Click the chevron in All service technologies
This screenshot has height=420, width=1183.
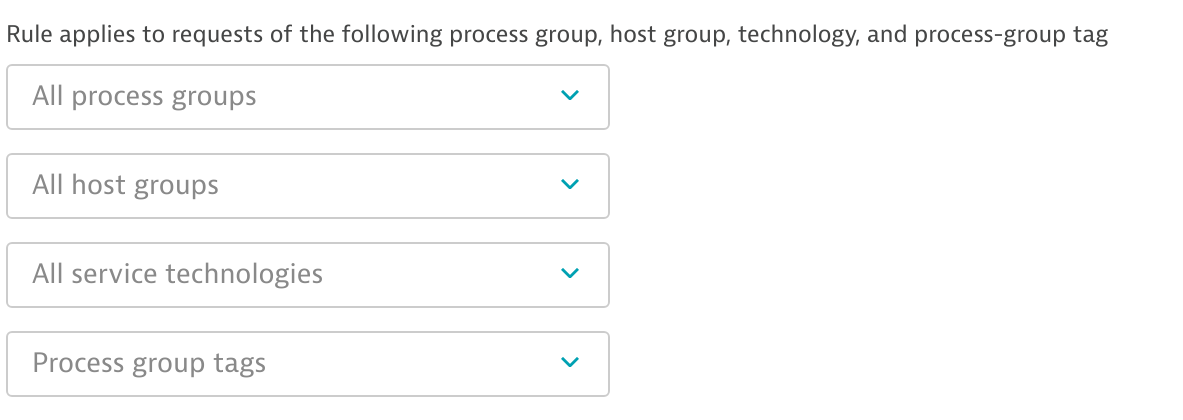[569, 274]
